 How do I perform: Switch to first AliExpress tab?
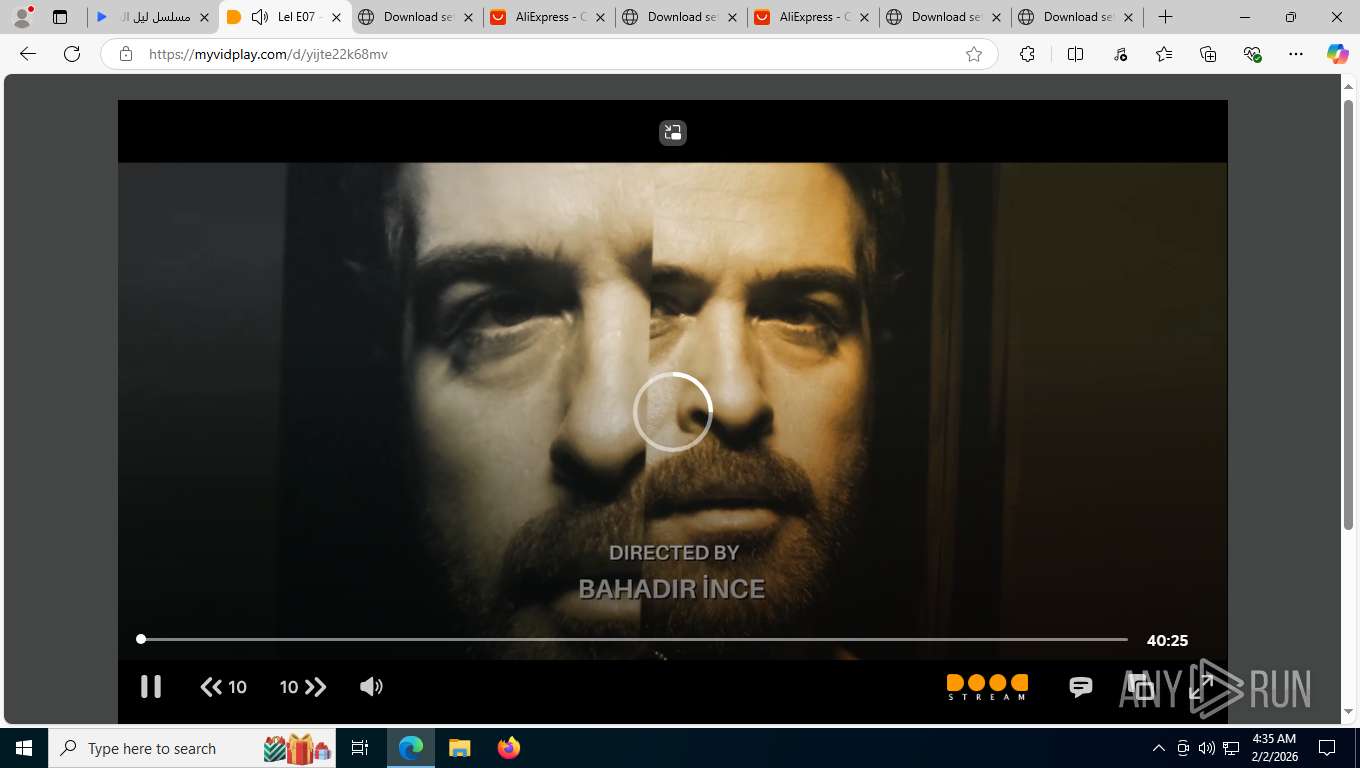[x=548, y=17]
